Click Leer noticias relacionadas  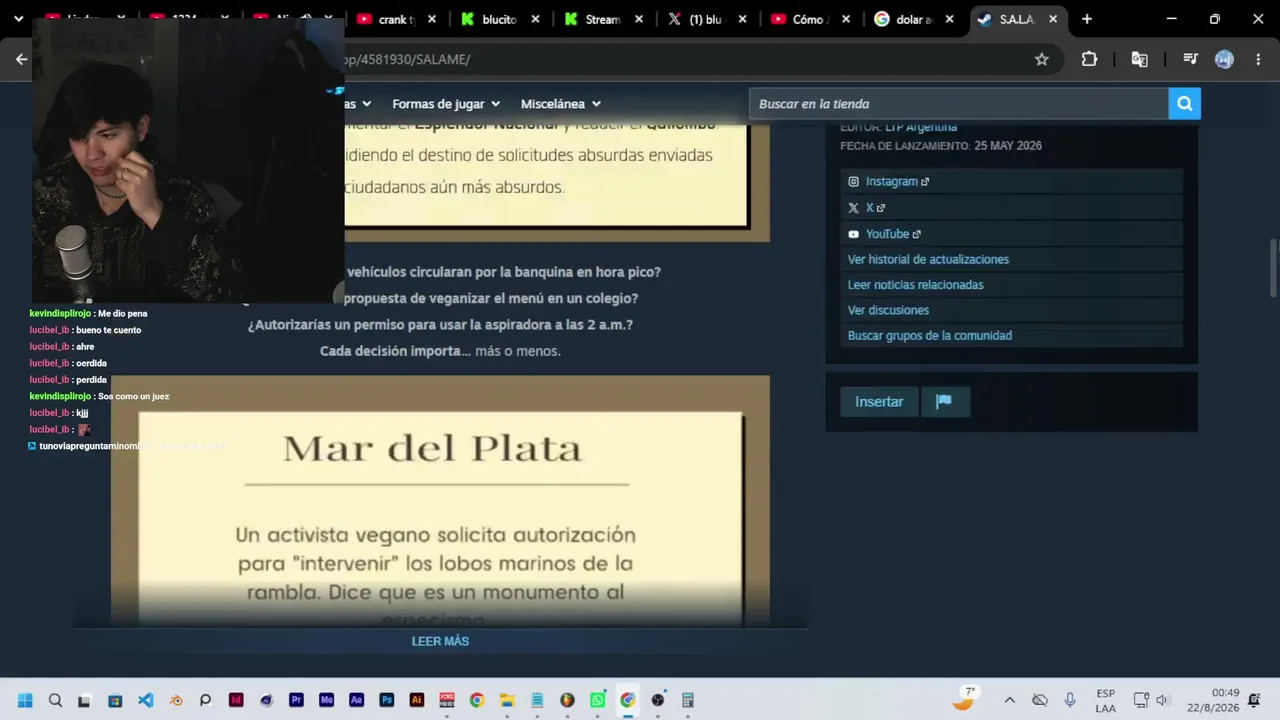(x=915, y=285)
